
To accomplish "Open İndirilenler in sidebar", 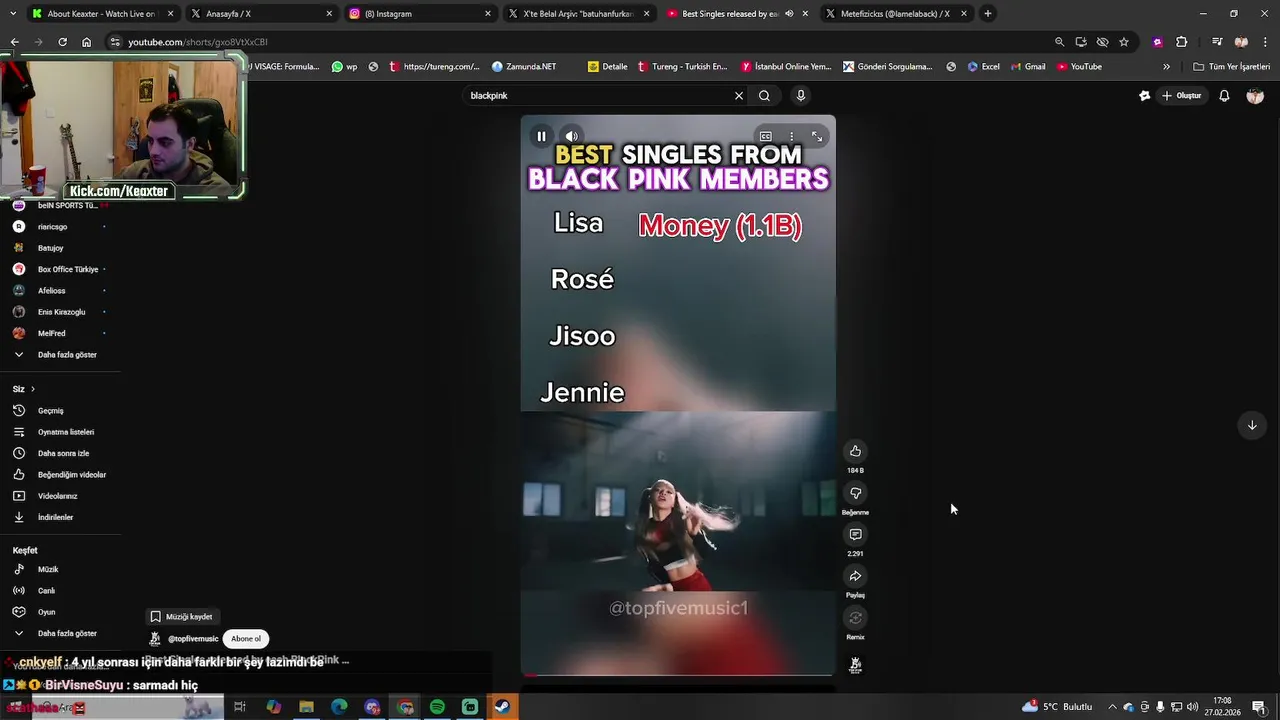I will [56, 517].
